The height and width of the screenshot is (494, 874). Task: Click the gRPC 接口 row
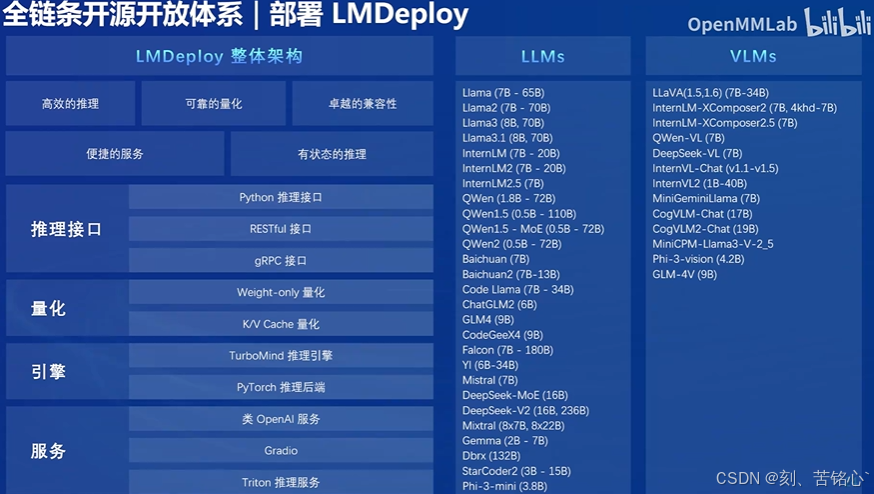[x=281, y=260]
